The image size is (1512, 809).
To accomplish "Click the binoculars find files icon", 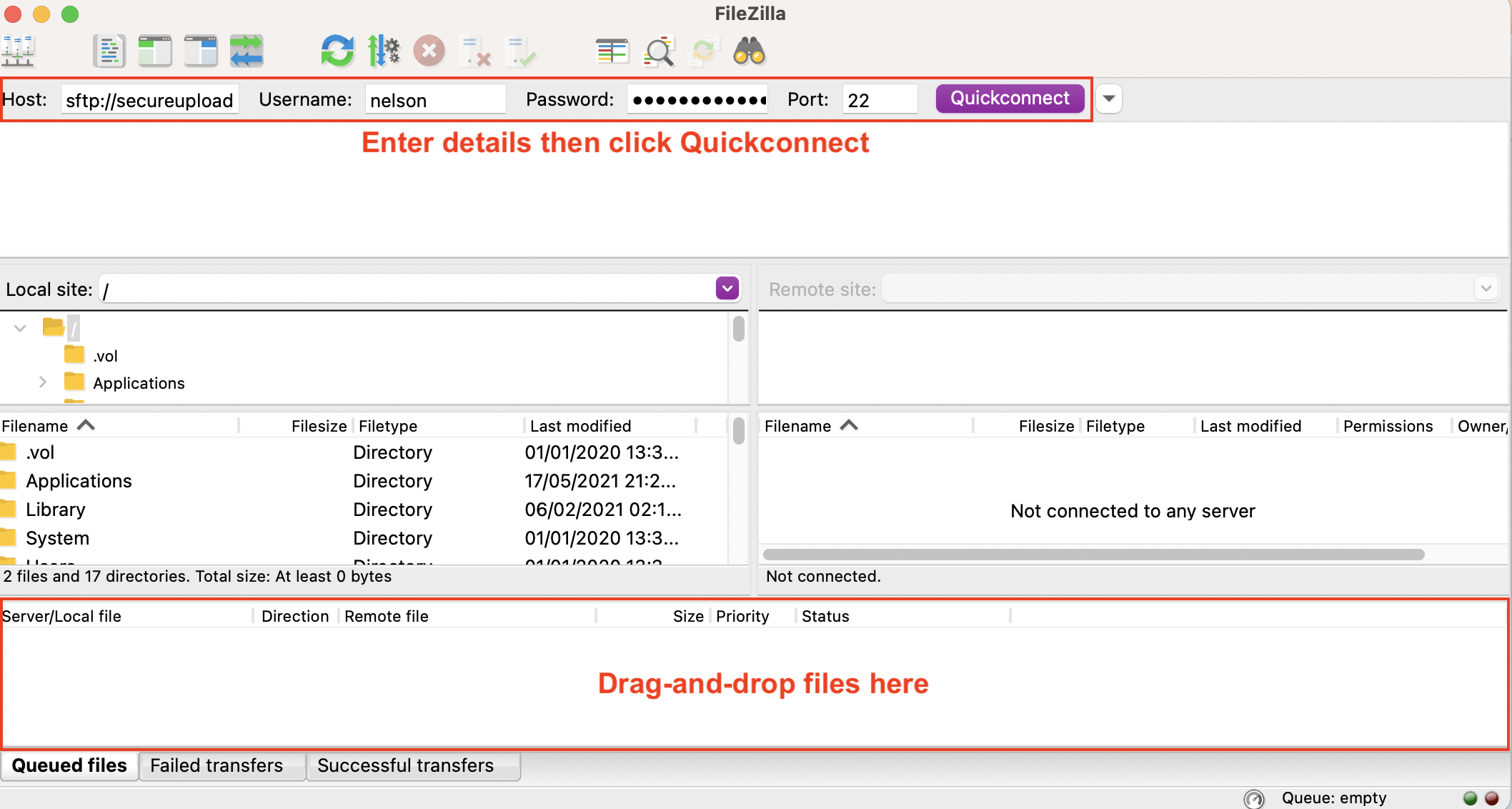I will (750, 51).
